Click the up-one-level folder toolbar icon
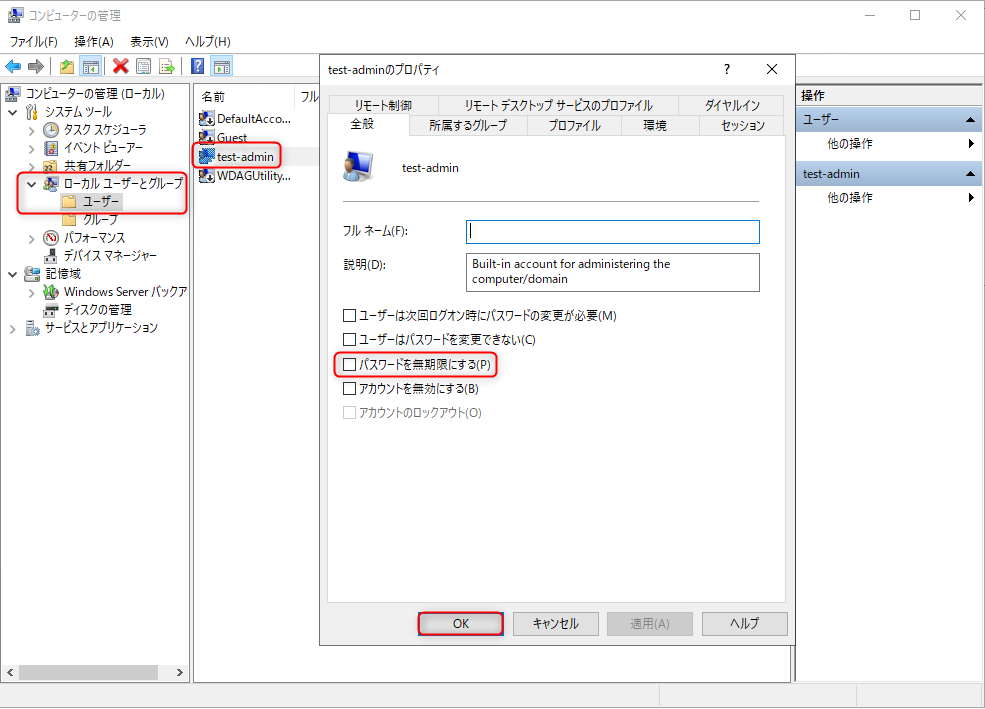 coord(67,66)
